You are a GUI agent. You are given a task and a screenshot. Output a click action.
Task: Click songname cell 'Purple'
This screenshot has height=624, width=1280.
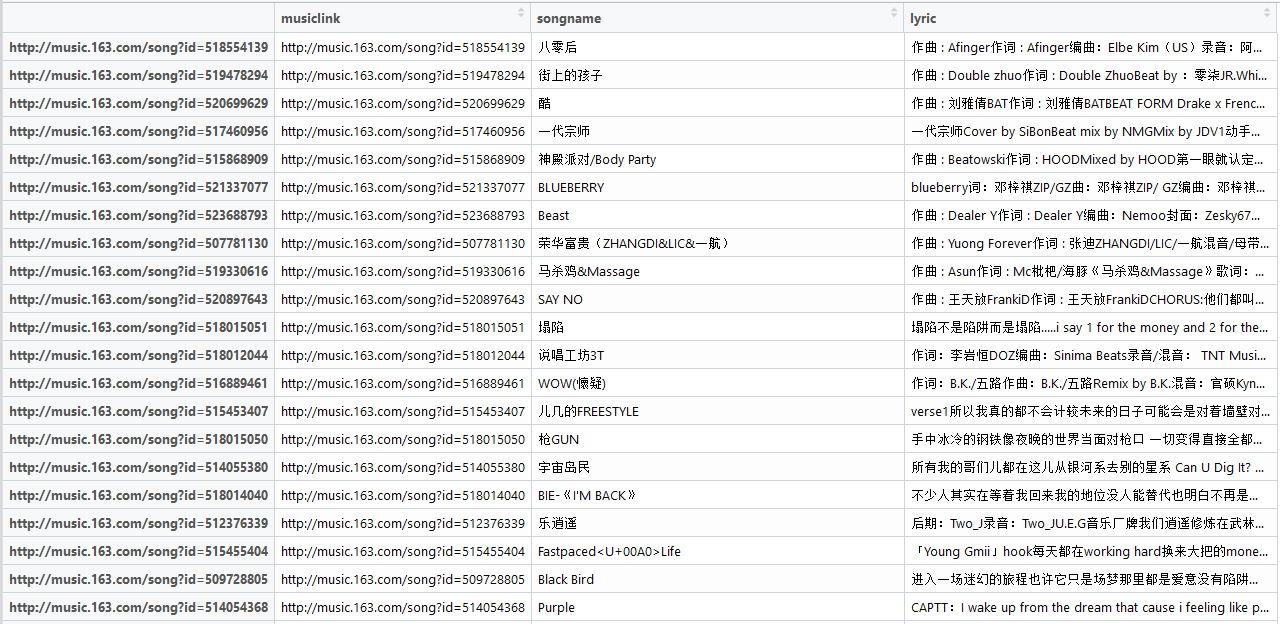(x=717, y=607)
